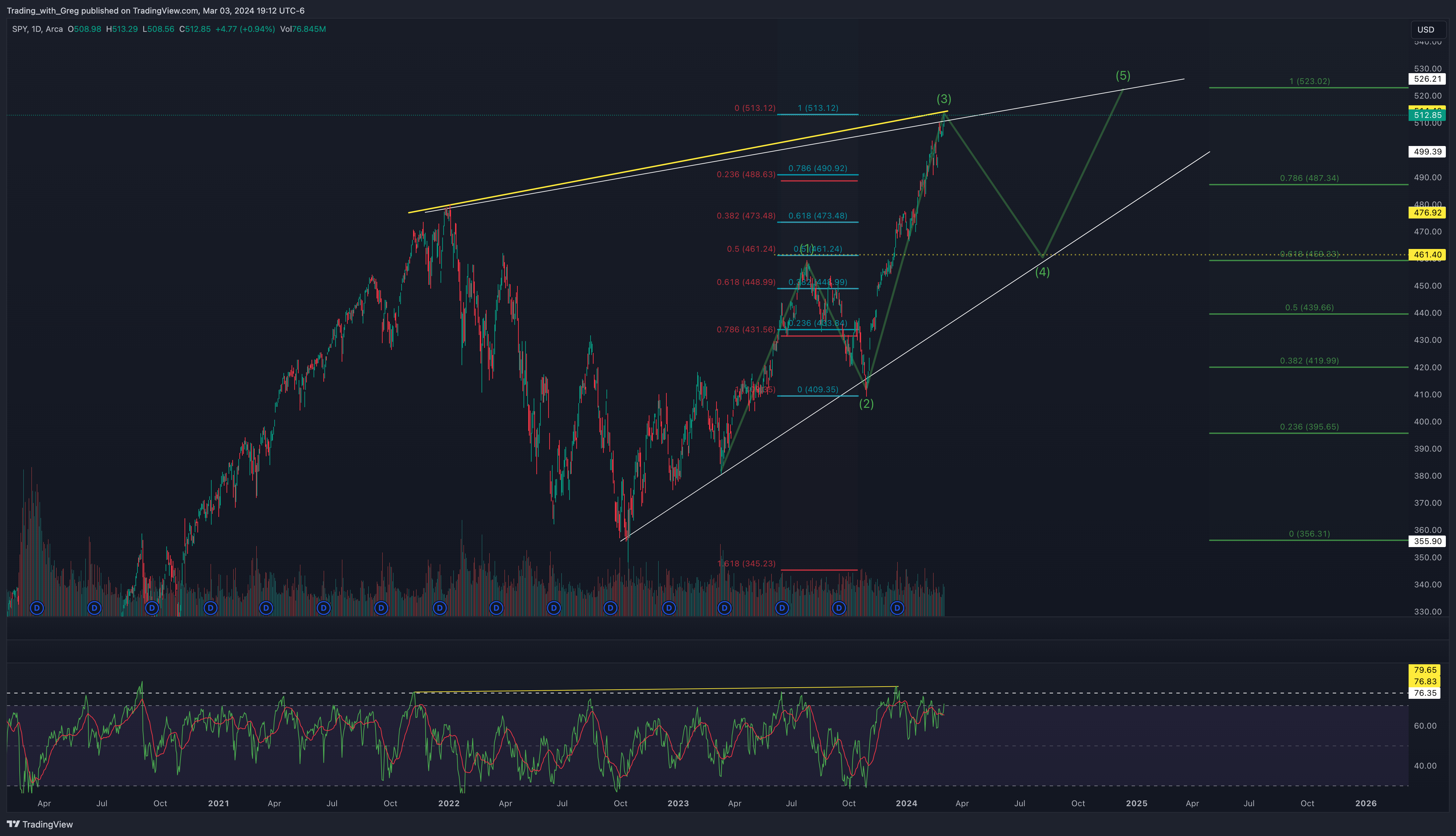Screen dimensions: 1456x836
Task: Click the Vol 76.845M volume readout
Action: click(303, 29)
